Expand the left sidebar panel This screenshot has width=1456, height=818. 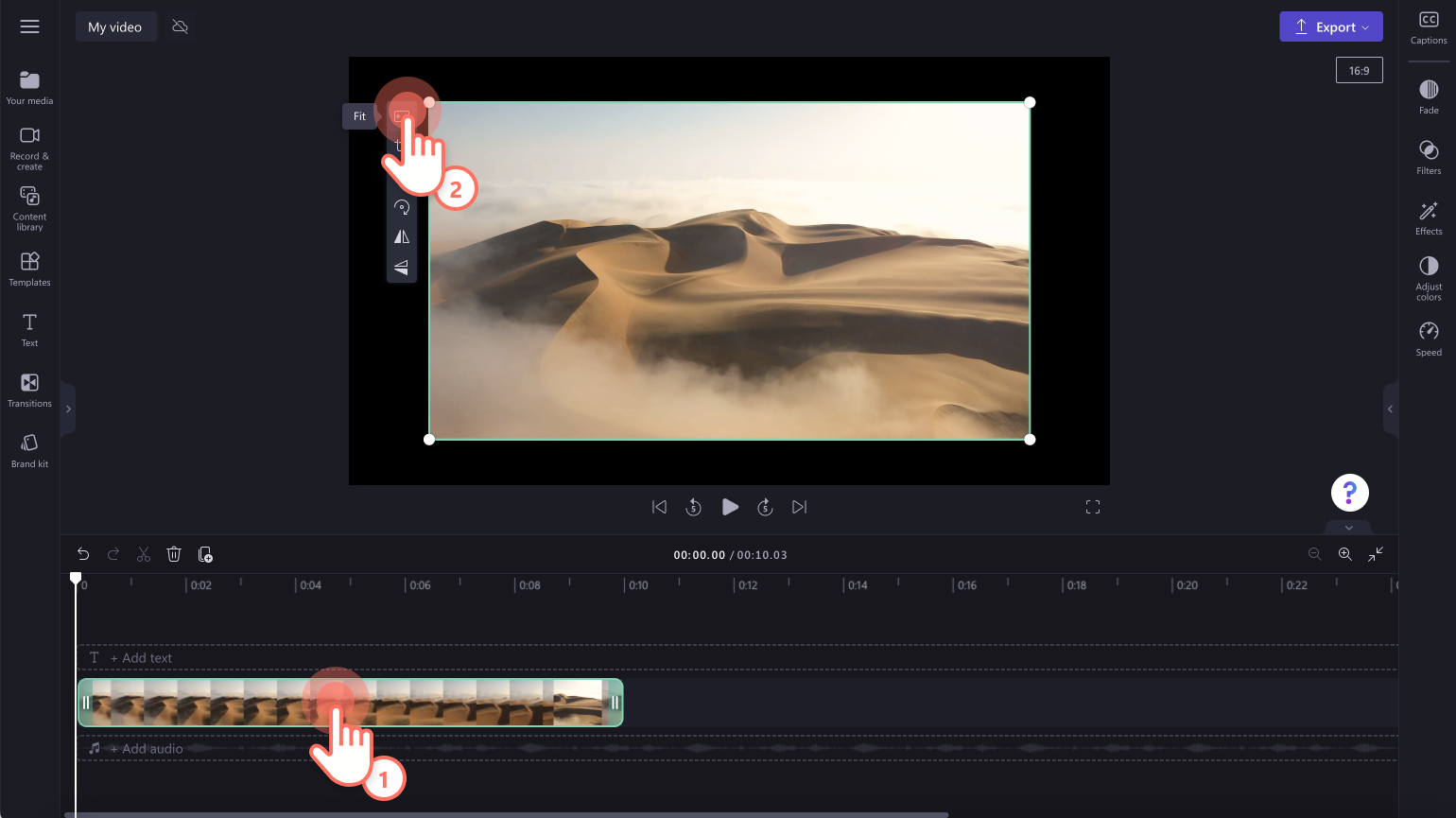[68, 409]
